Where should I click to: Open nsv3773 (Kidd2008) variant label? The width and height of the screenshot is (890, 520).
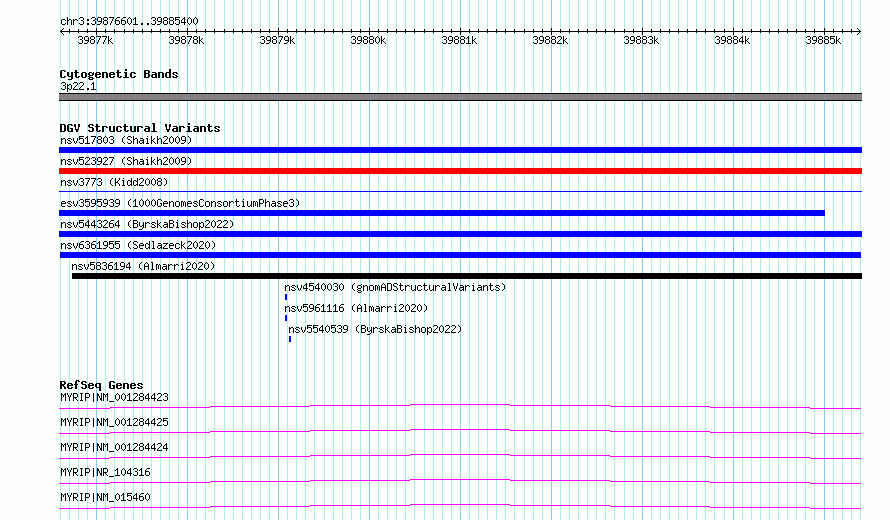click(114, 182)
